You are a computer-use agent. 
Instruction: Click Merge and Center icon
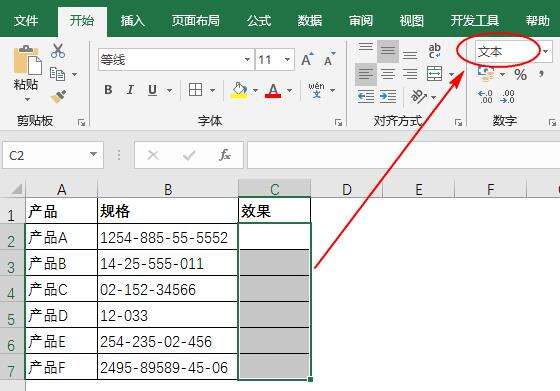(435, 74)
